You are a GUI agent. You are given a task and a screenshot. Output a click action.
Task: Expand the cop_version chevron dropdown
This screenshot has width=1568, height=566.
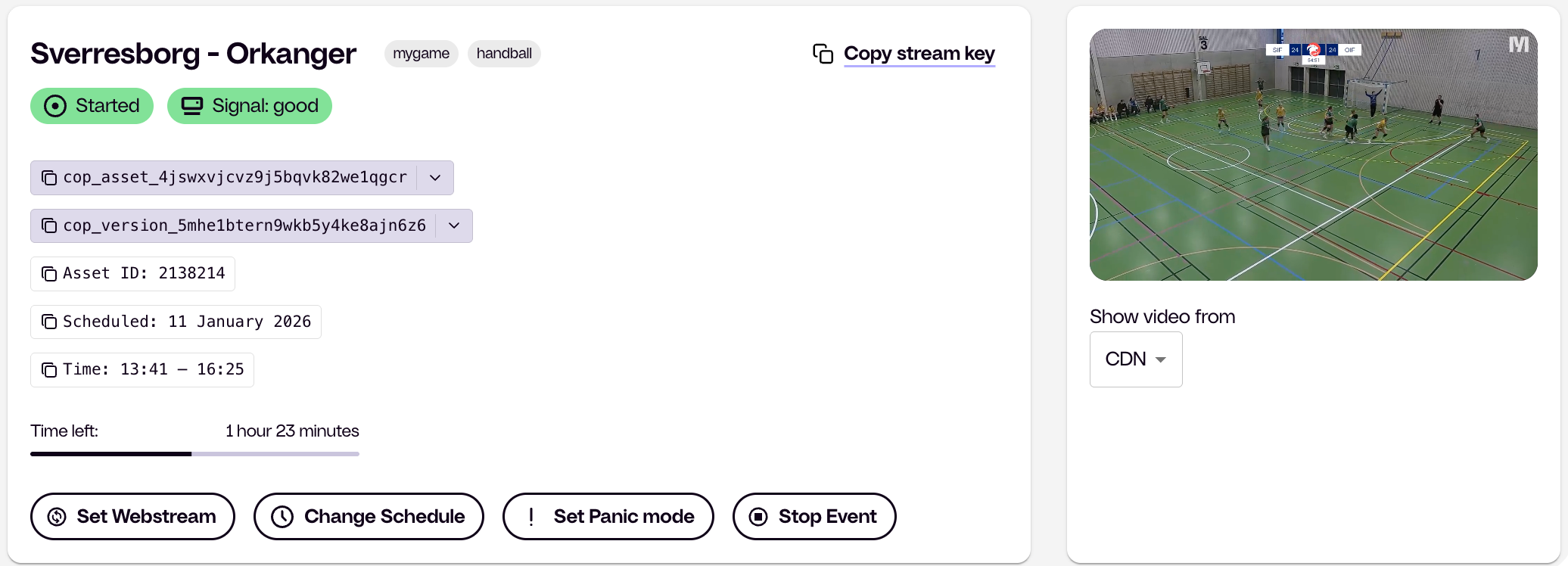(454, 225)
